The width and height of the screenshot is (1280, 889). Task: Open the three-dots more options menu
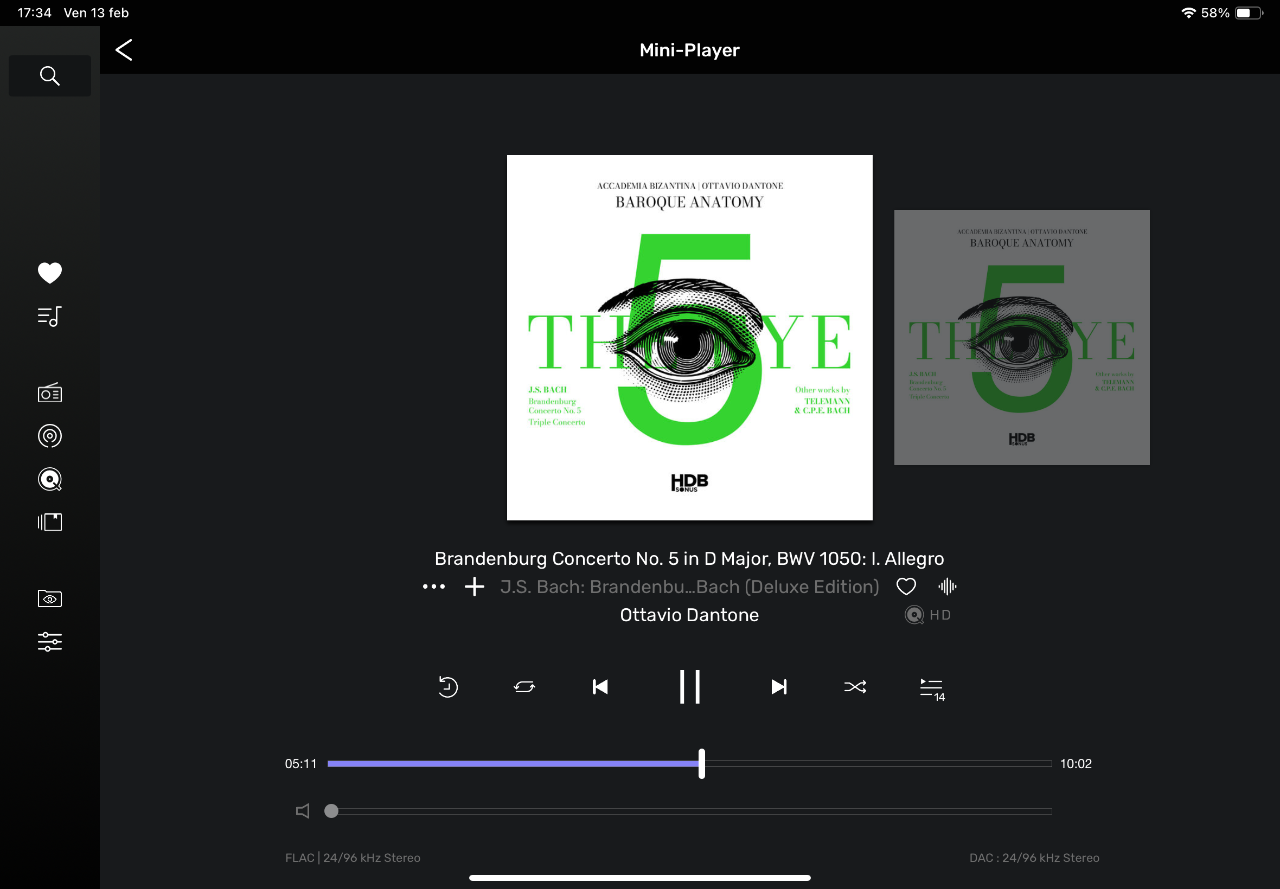click(x=434, y=587)
